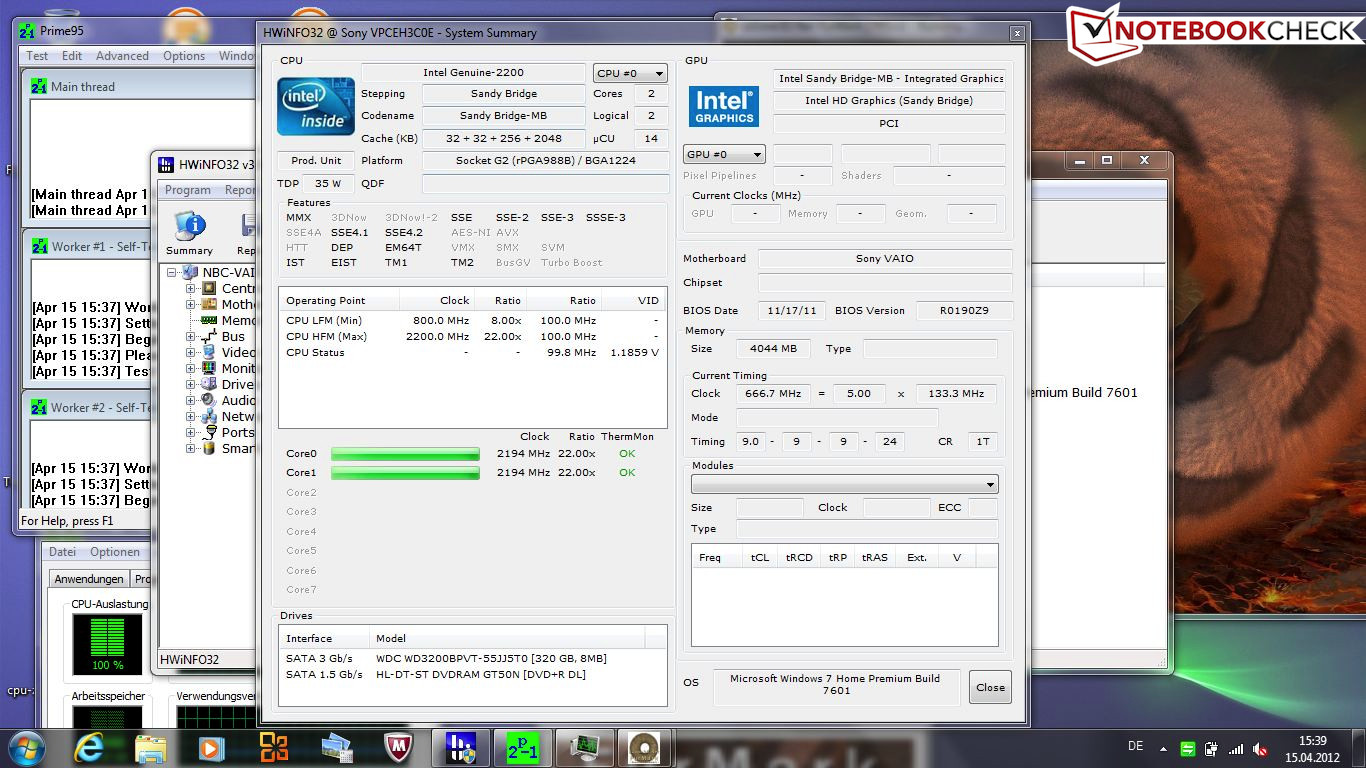Select the HL-DT-ST DVDRAM GT50N row
The width and height of the screenshot is (1366, 768).
coord(472,674)
